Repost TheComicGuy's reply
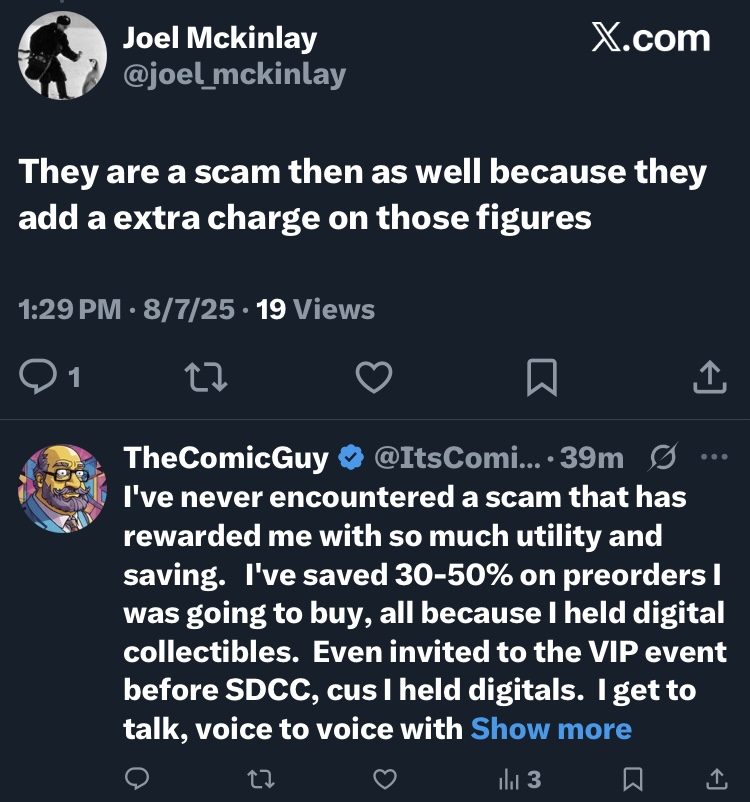750x802 pixels. pos(261,779)
